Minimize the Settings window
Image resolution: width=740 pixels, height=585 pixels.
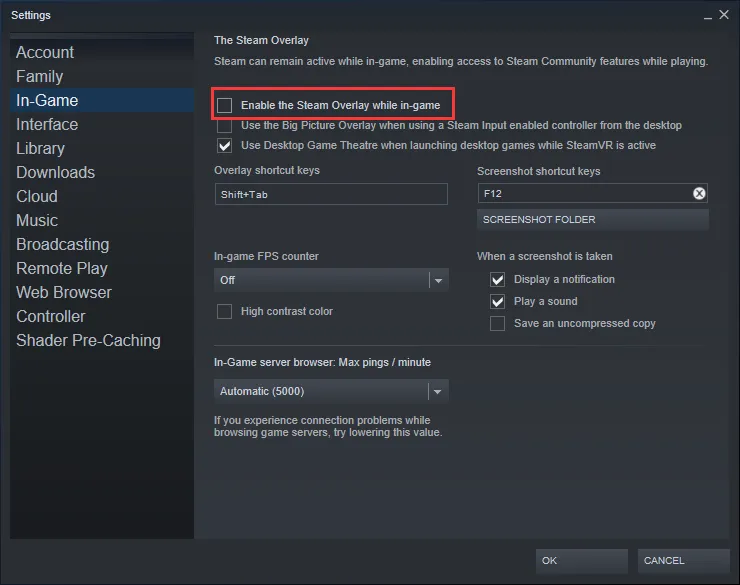pos(707,17)
